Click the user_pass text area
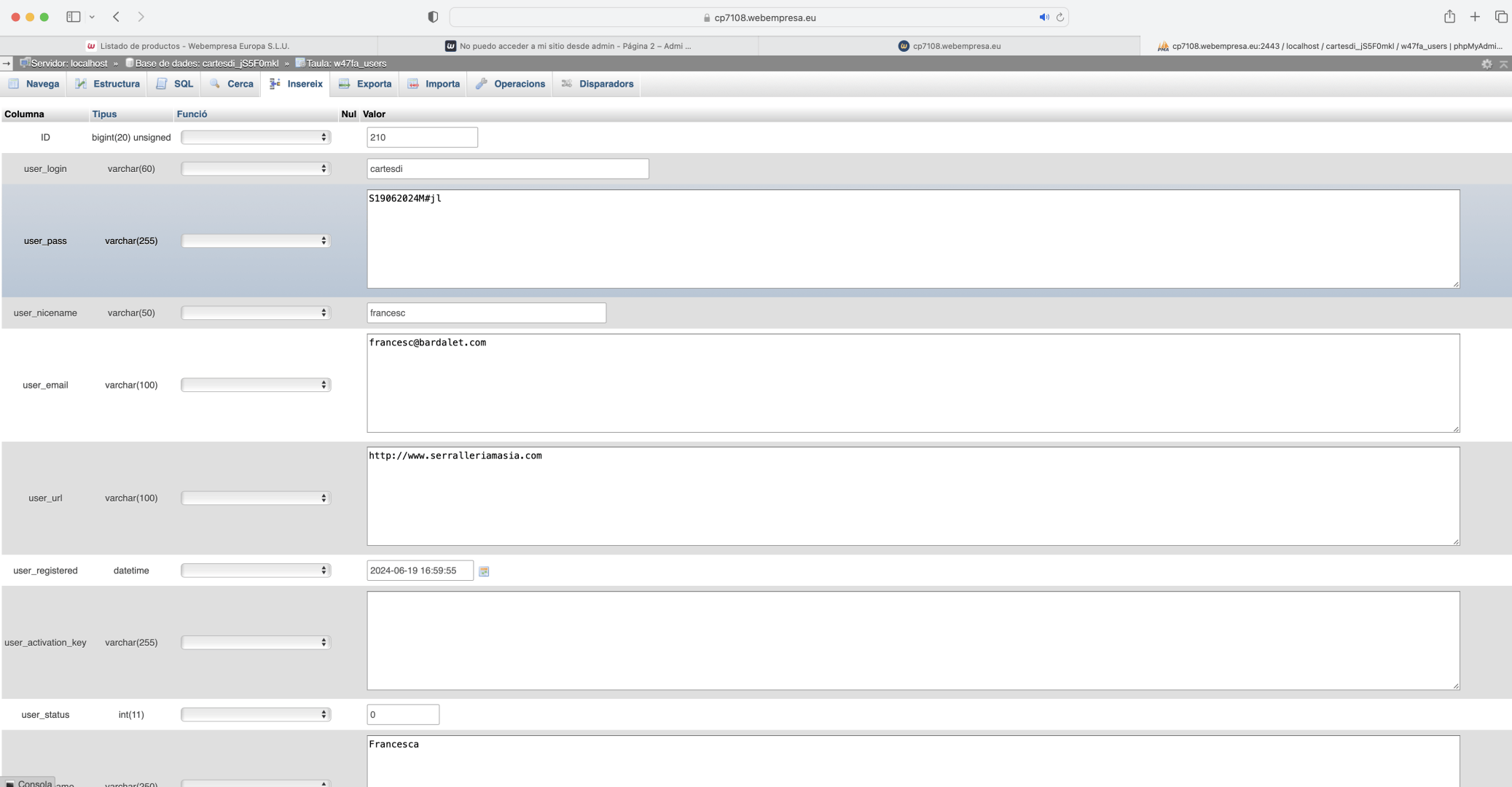This screenshot has height=787, width=1512. pos(913,239)
